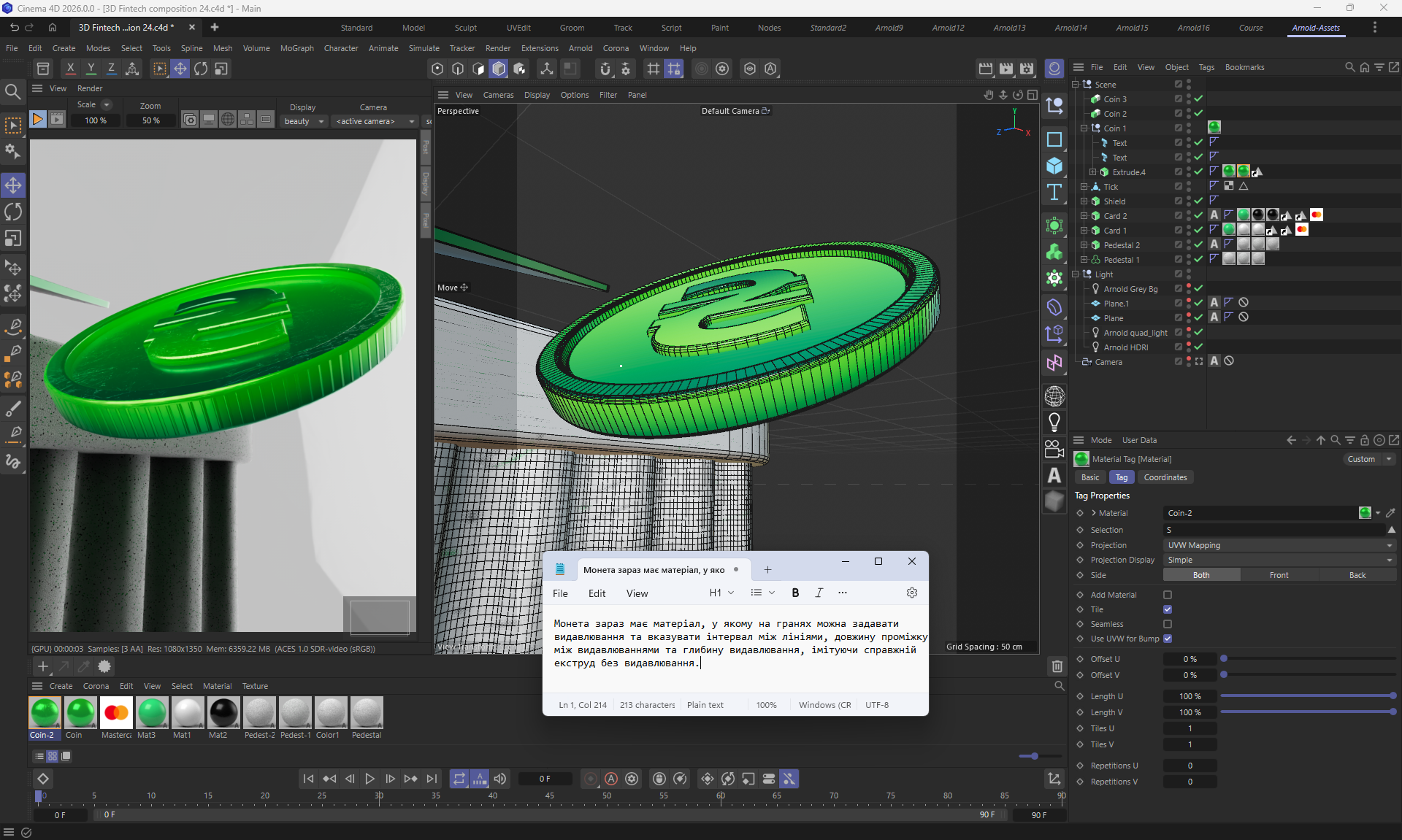Select the Mastercard material thumbnail

coord(116,713)
